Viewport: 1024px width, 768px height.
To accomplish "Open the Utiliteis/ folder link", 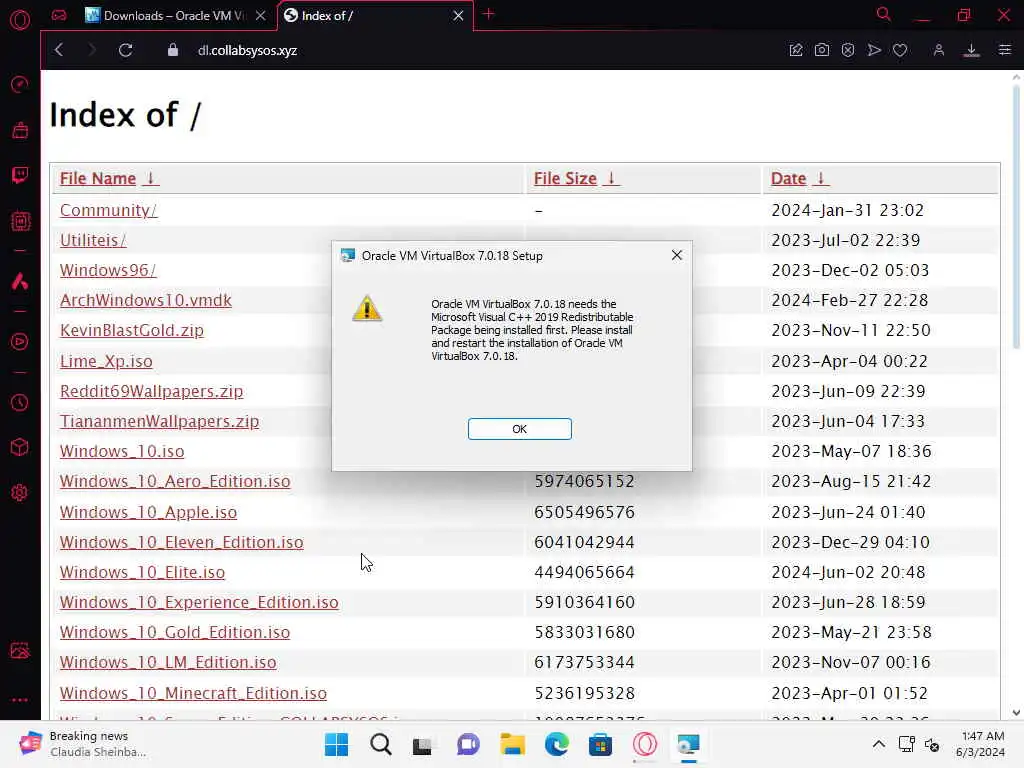I will tap(93, 240).
